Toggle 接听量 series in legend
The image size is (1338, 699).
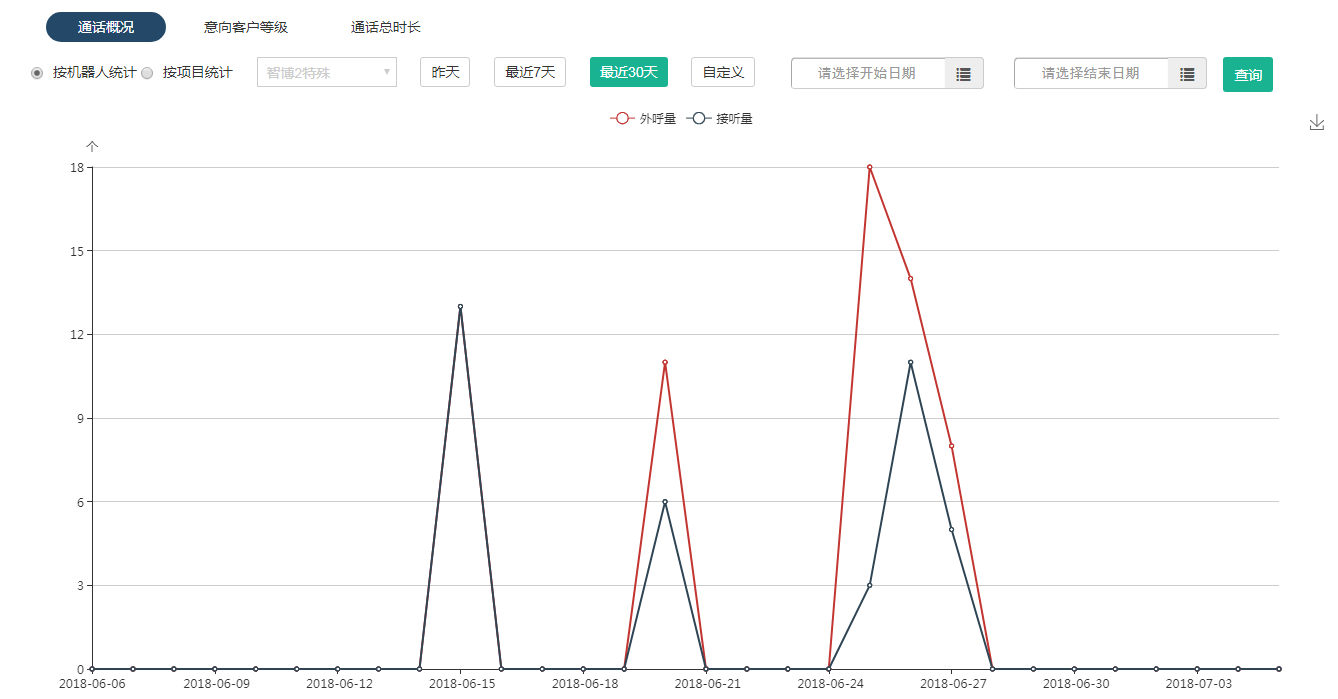coord(720,118)
